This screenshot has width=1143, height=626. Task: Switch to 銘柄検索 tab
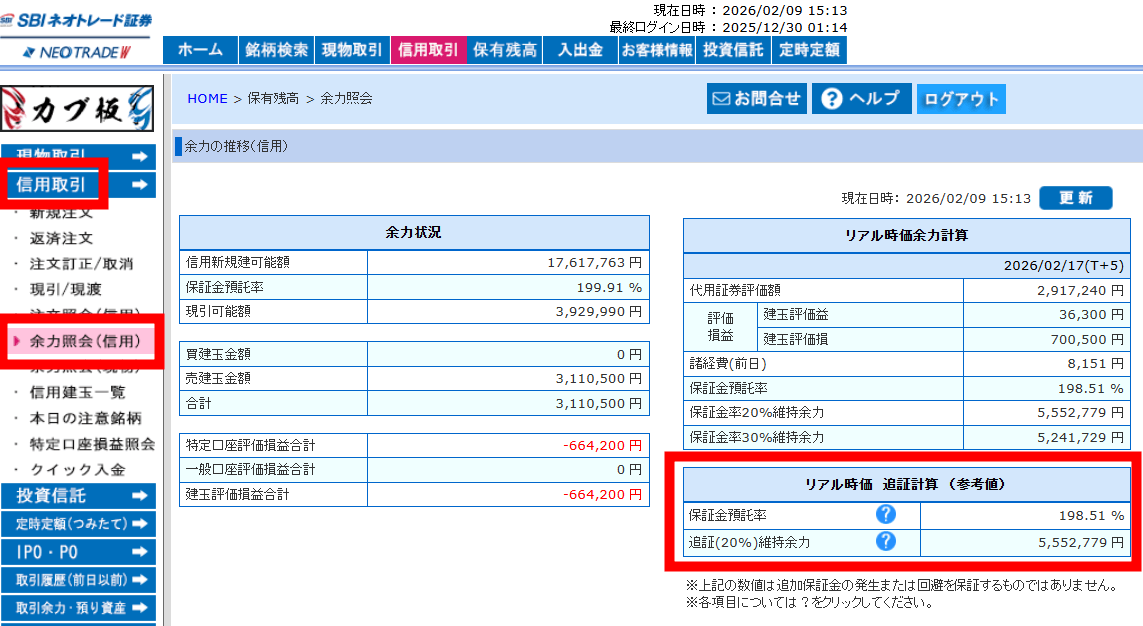tap(275, 50)
